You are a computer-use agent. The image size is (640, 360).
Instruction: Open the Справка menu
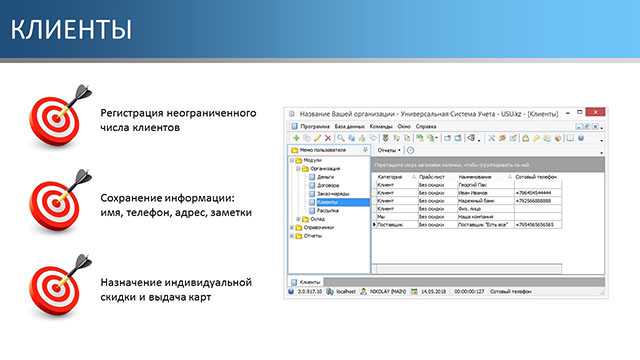(426, 127)
